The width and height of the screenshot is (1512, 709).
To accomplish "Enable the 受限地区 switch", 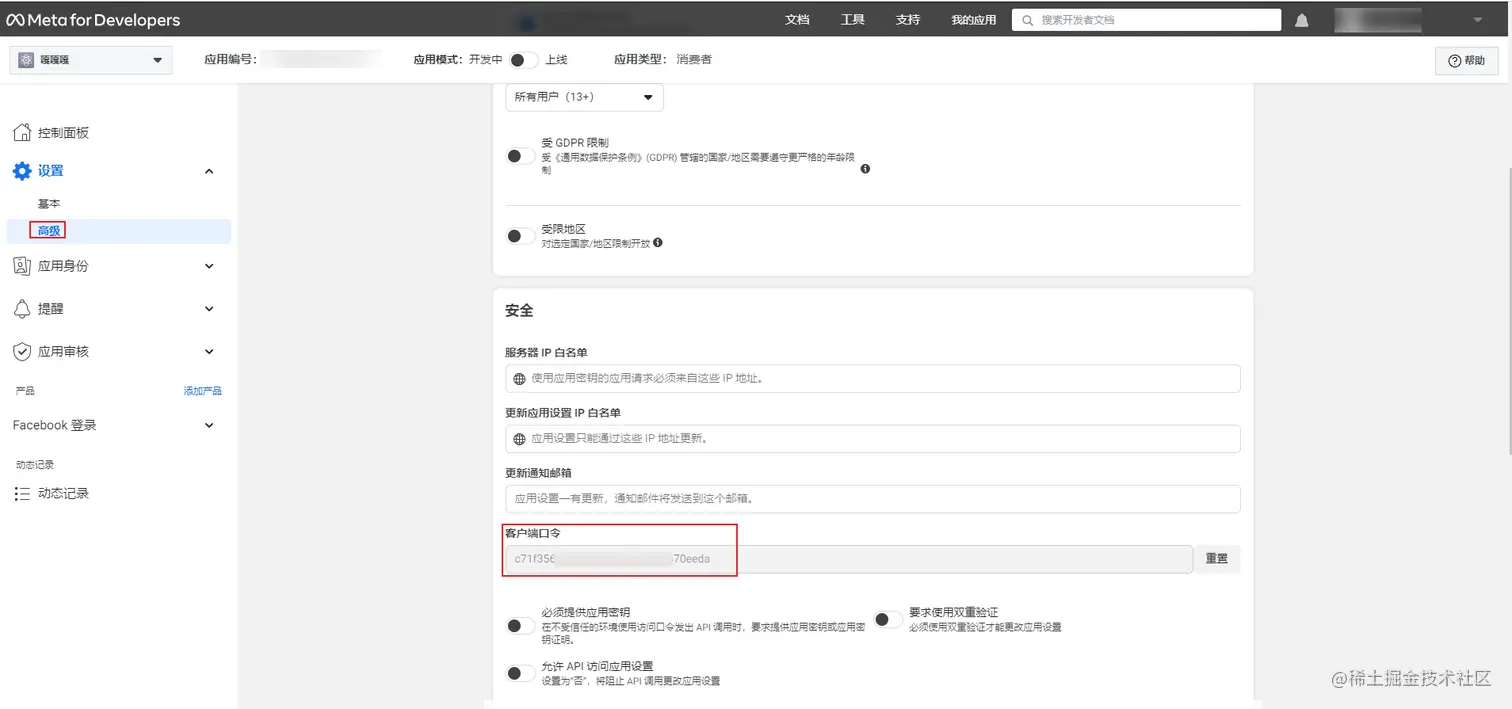I will 521,236.
